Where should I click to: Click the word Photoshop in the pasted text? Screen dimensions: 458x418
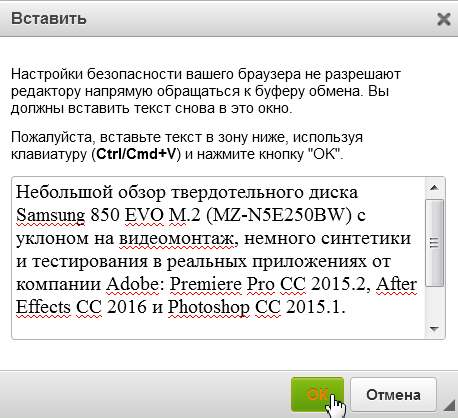209,307
